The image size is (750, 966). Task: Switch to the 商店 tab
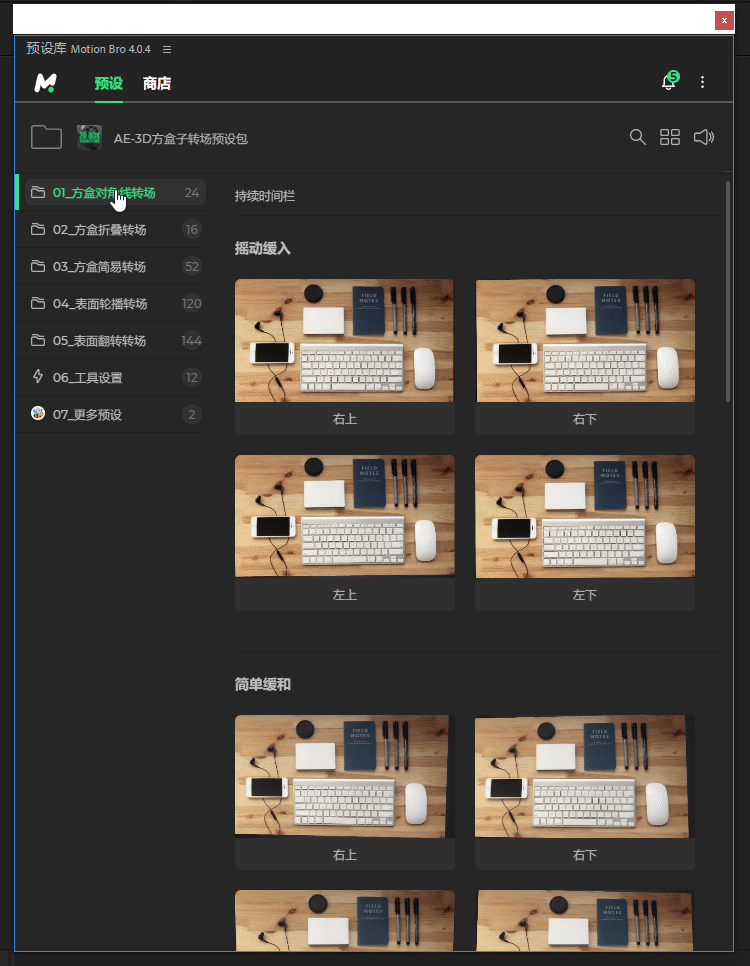pyautogui.click(x=157, y=83)
